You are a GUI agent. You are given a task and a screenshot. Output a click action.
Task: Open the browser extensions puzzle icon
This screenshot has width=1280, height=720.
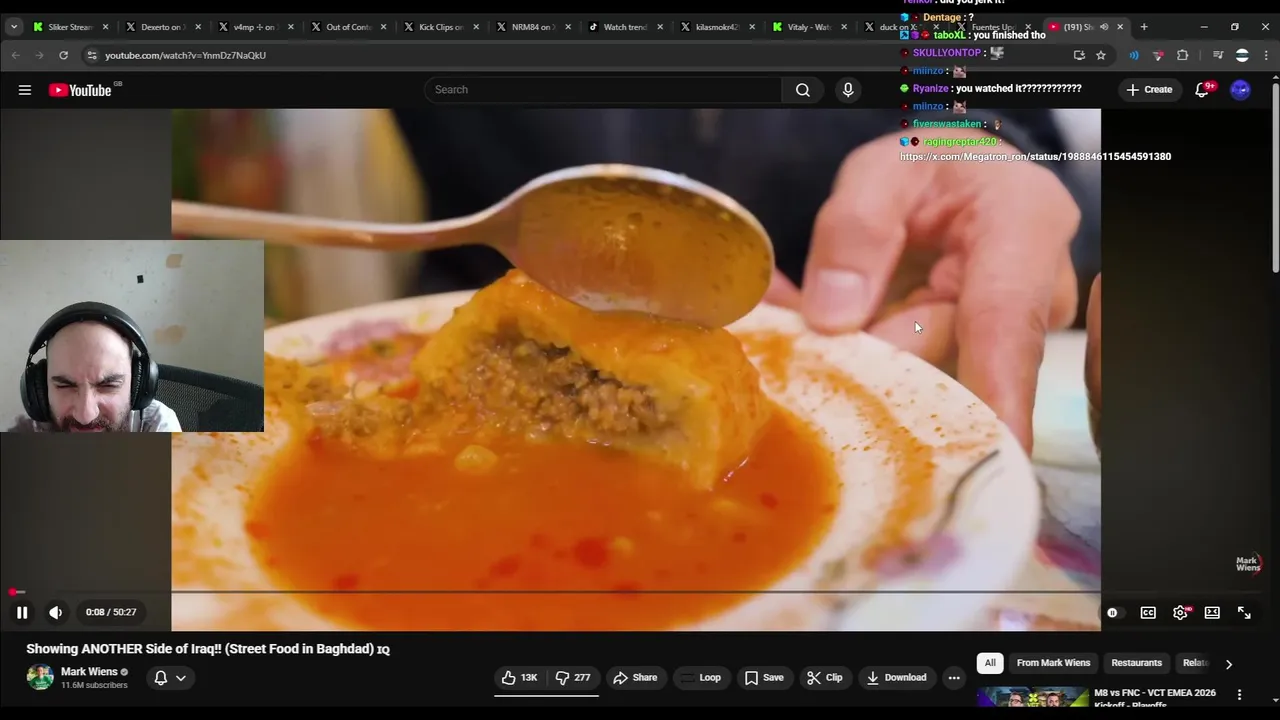(x=1183, y=55)
